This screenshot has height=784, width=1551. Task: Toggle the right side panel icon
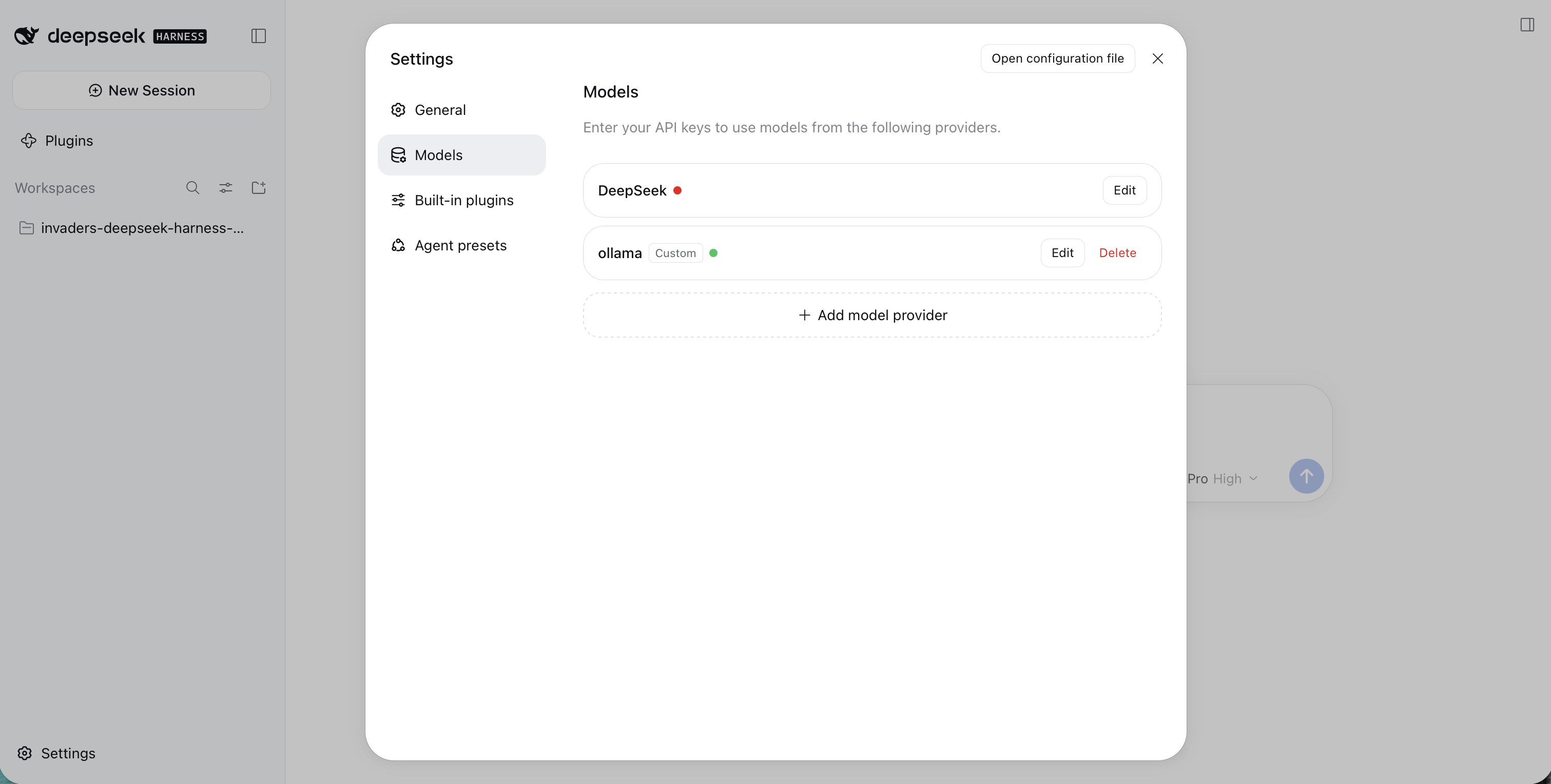[1527, 25]
